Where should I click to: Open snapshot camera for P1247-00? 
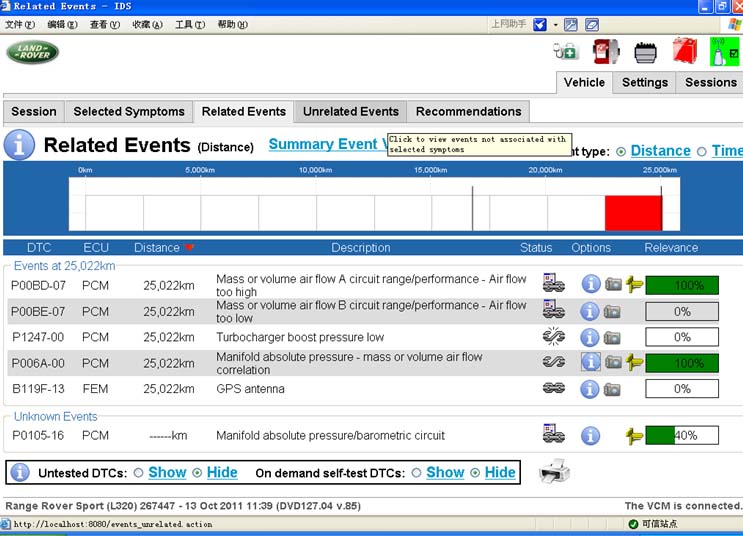612,338
